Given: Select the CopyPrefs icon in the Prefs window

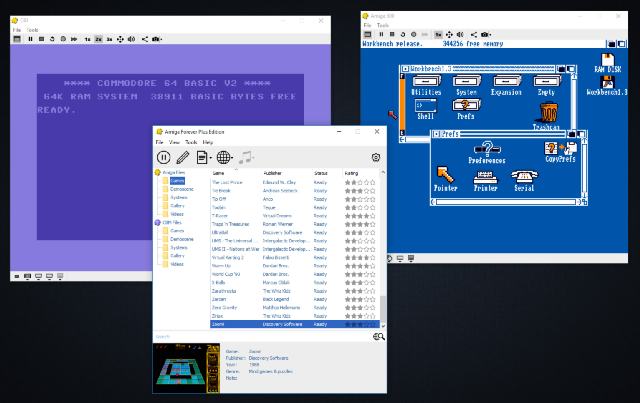Looking at the screenshot, I should click(560, 152).
